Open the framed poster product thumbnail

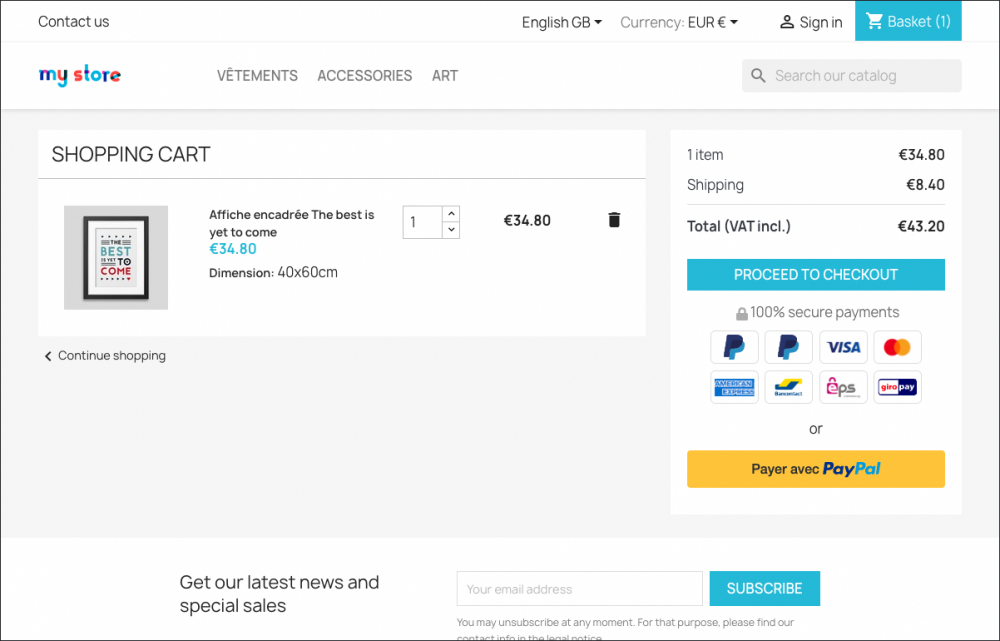pyautogui.click(x=116, y=258)
